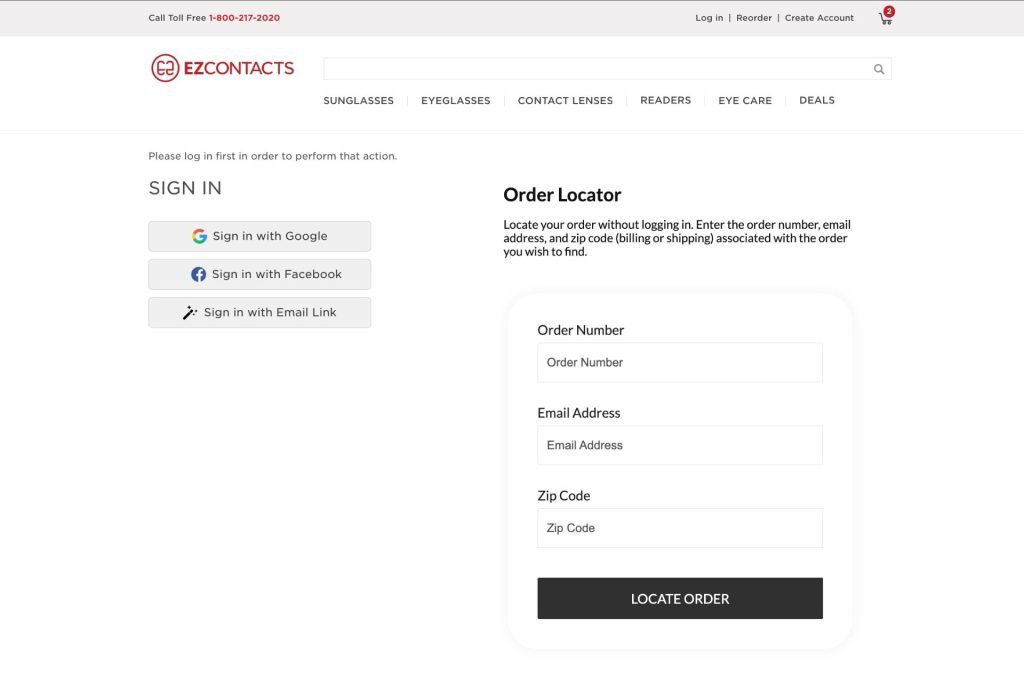The image size is (1024, 683).
Task: Click inside the Order Number field
Action: [679, 362]
